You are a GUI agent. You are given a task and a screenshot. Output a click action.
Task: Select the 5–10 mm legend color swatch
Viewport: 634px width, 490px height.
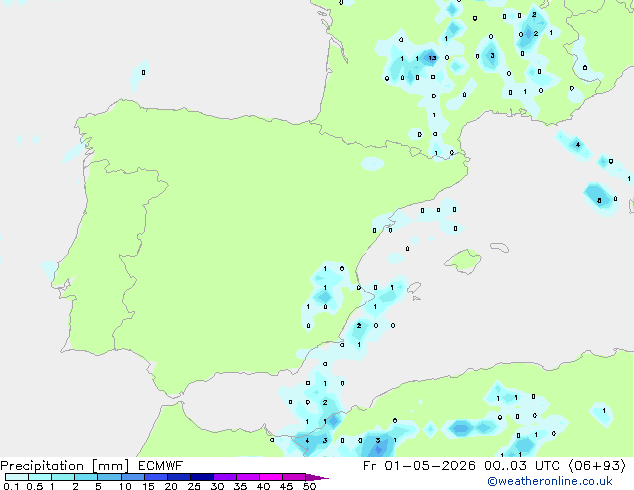click(x=109, y=477)
